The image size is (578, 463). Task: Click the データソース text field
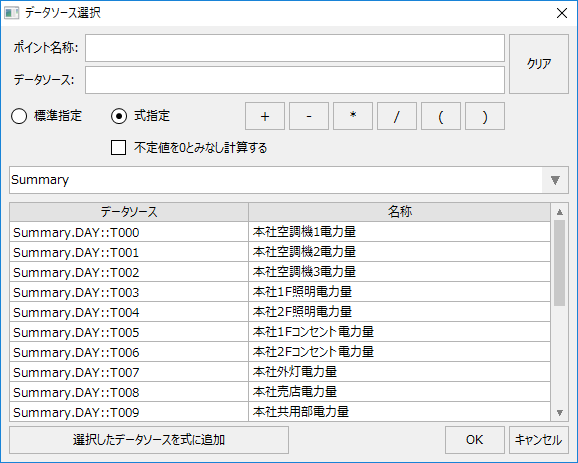point(295,80)
